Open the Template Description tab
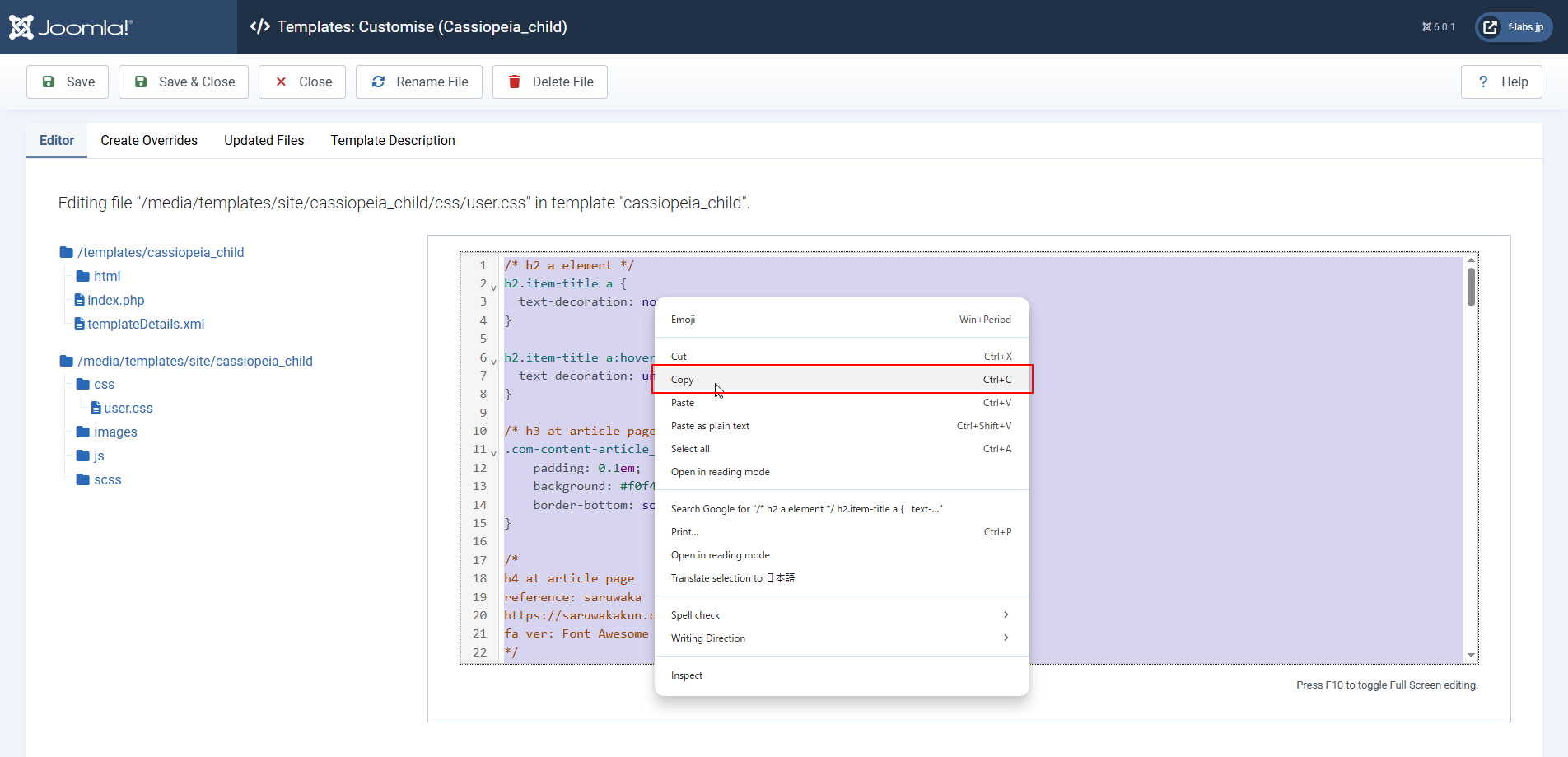Viewport: 1568px width, 757px height. (393, 141)
